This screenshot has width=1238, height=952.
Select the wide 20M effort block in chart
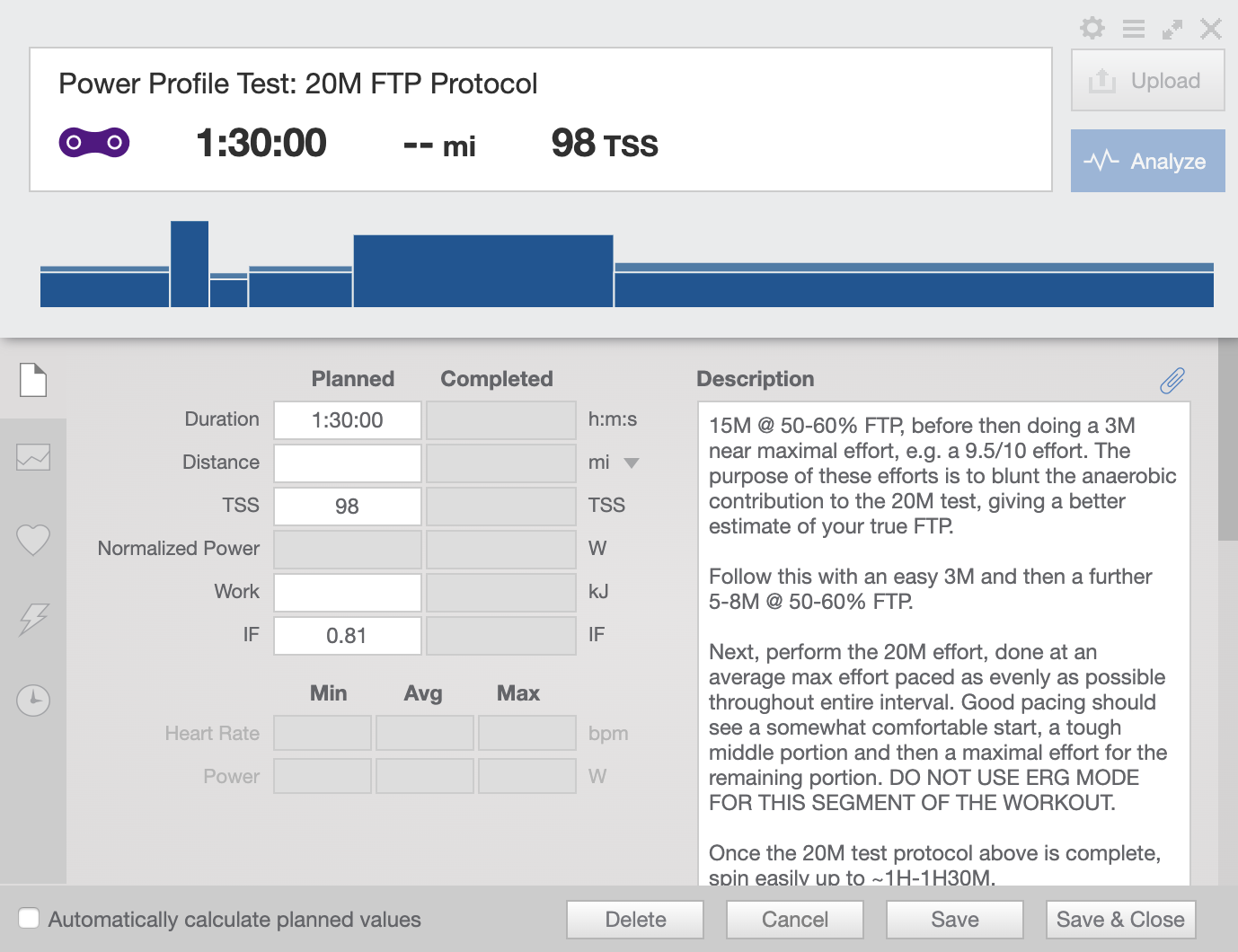pyautogui.click(x=483, y=271)
